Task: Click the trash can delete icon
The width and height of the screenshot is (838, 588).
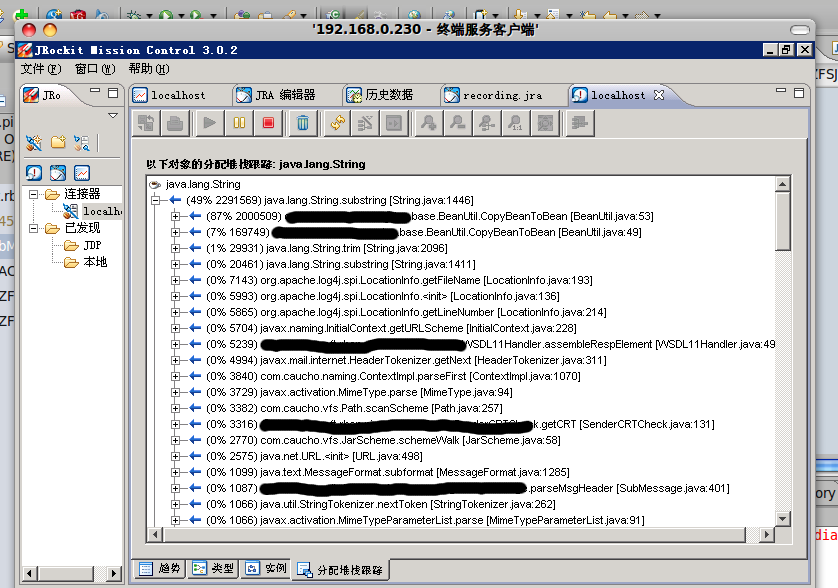Action: pos(302,123)
